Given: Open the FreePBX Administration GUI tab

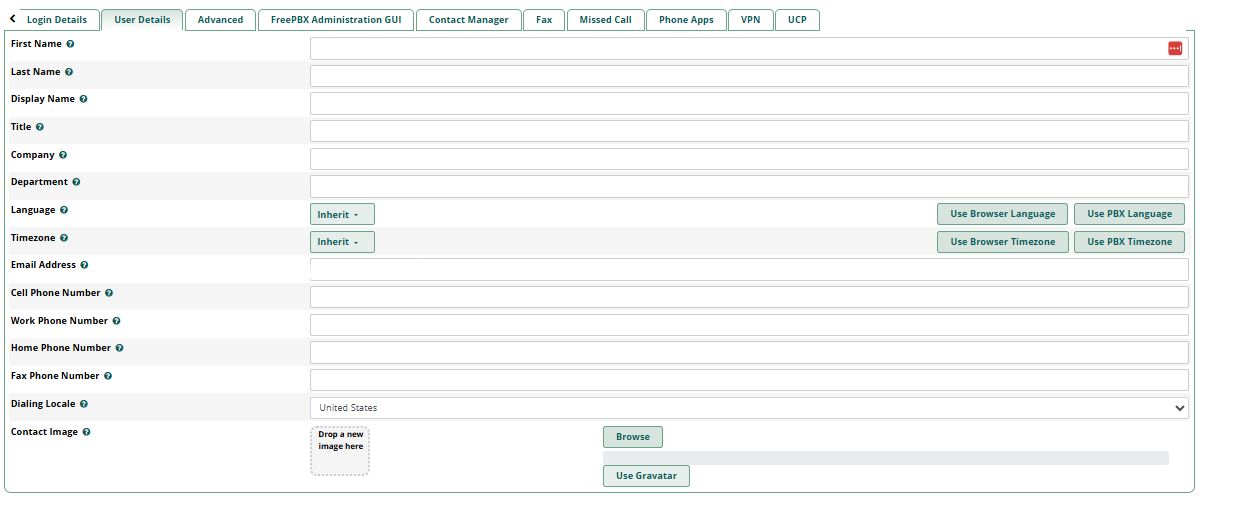Looking at the screenshot, I should 335,20.
